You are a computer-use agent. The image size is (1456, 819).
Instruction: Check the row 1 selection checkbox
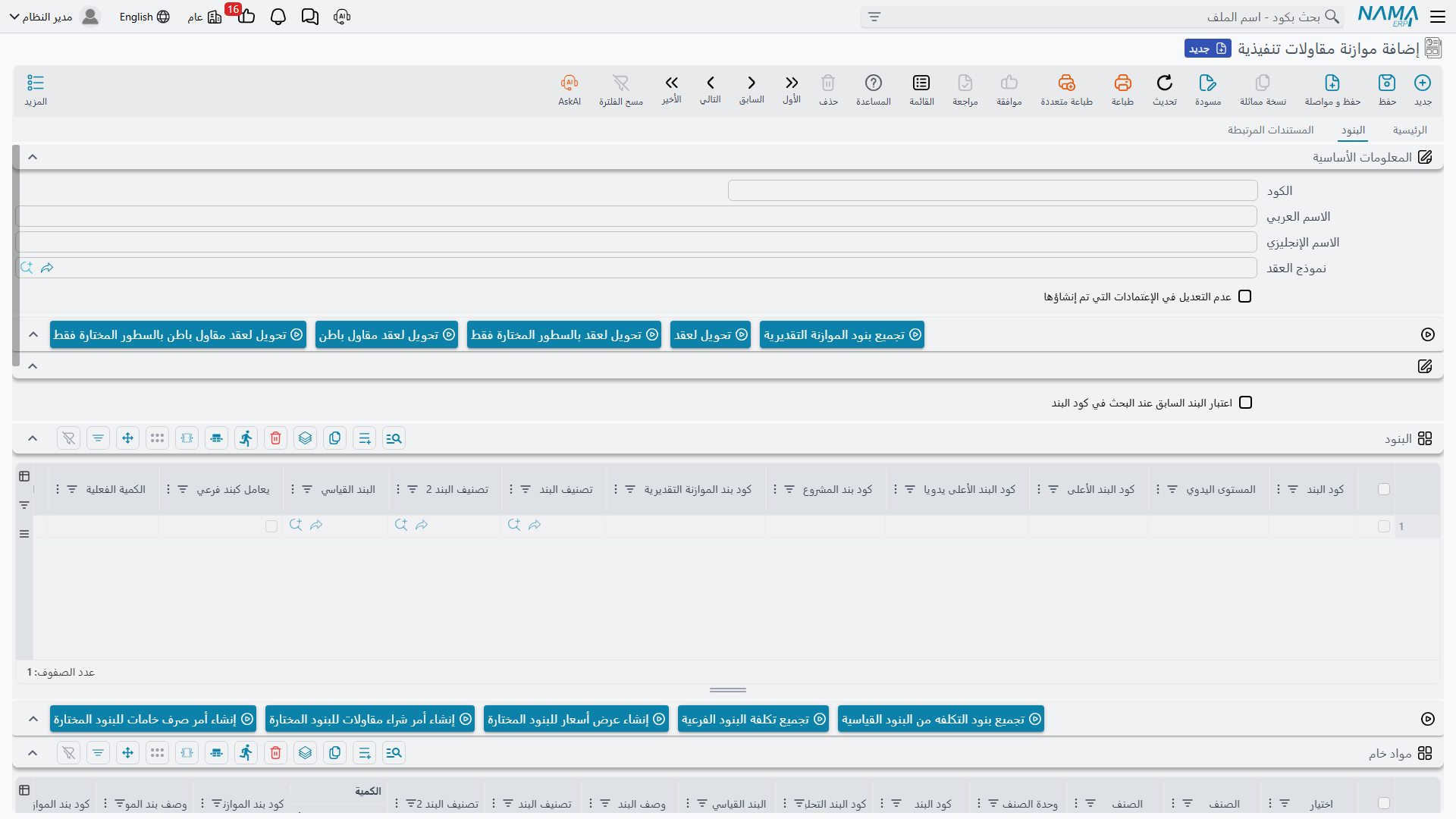click(1384, 526)
